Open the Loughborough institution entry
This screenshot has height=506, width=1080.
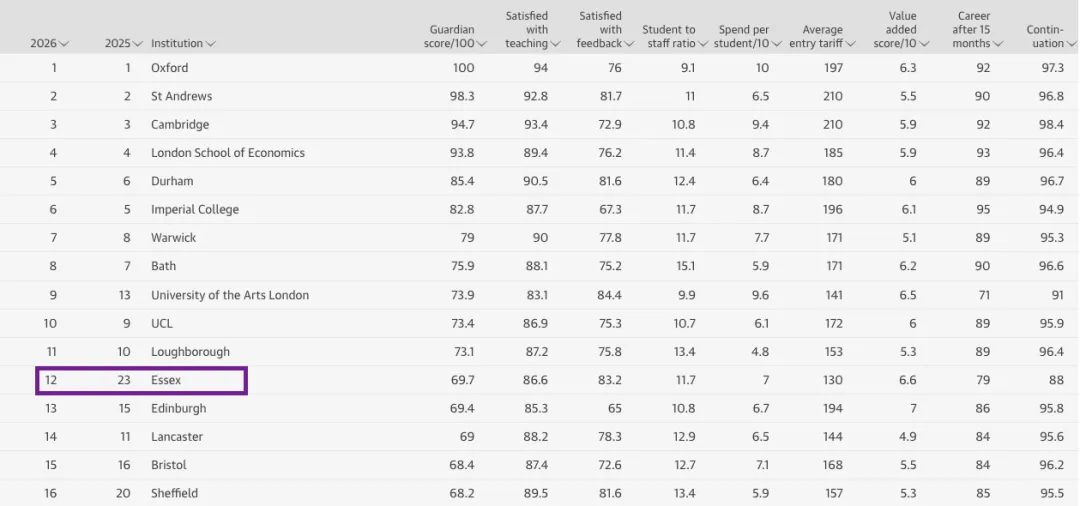tap(190, 352)
